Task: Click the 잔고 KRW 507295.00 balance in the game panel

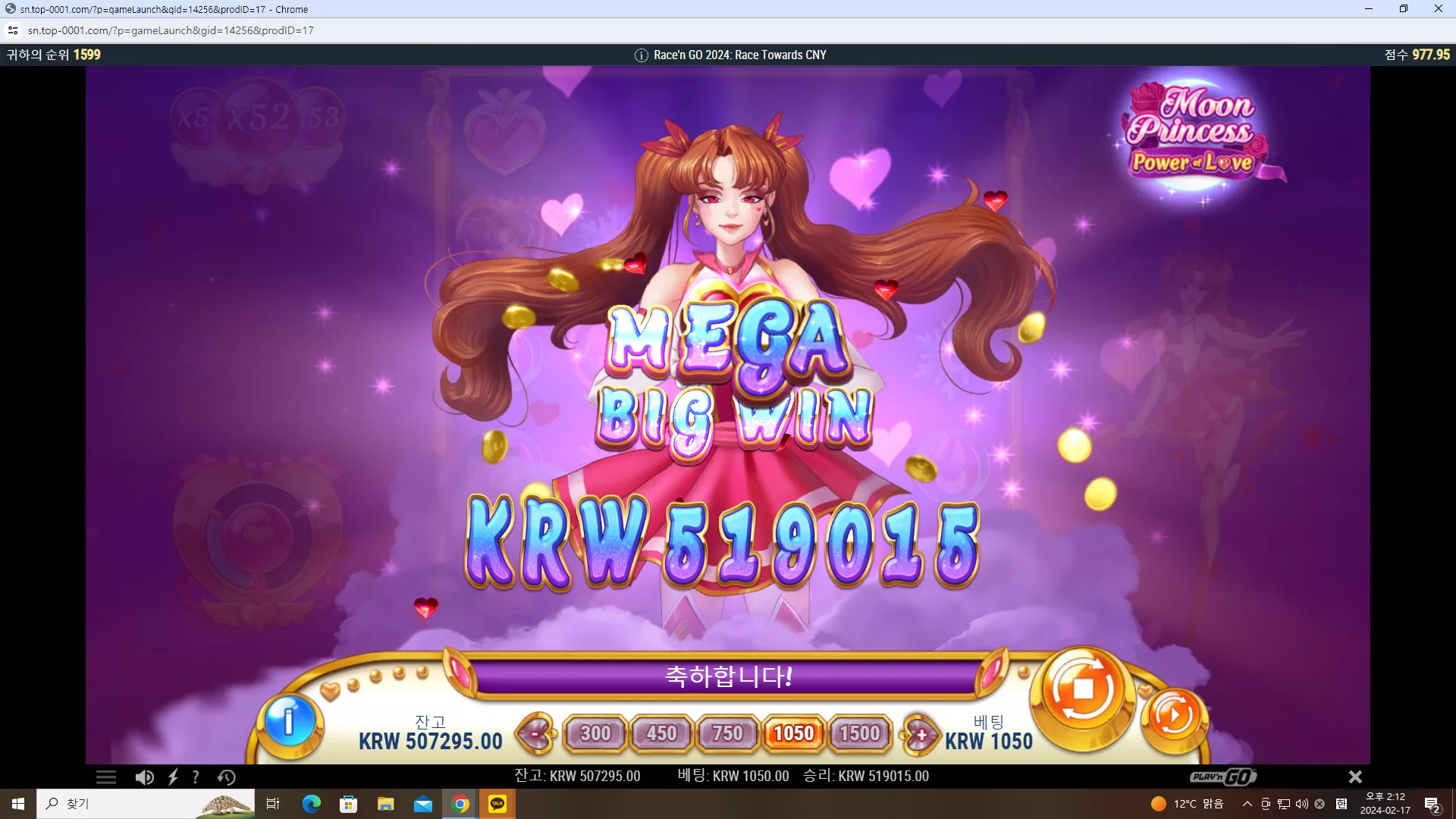Action: (430, 733)
